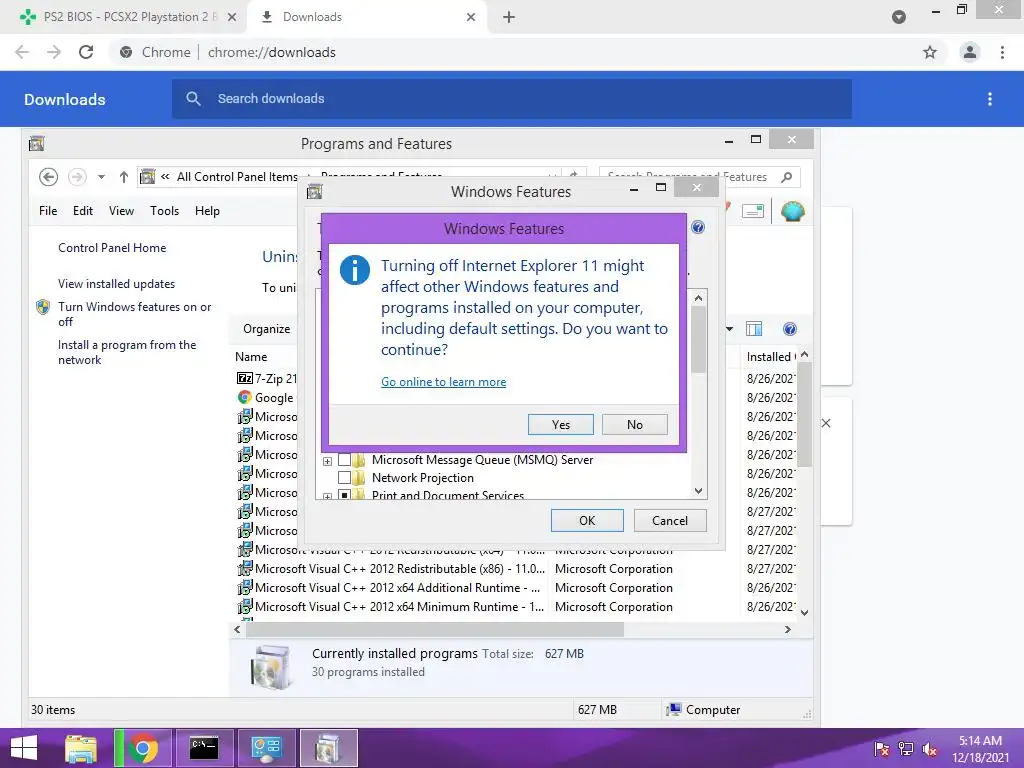Expand Print and Document Services node
This screenshot has height=768, width=1024.
[327, 496]
